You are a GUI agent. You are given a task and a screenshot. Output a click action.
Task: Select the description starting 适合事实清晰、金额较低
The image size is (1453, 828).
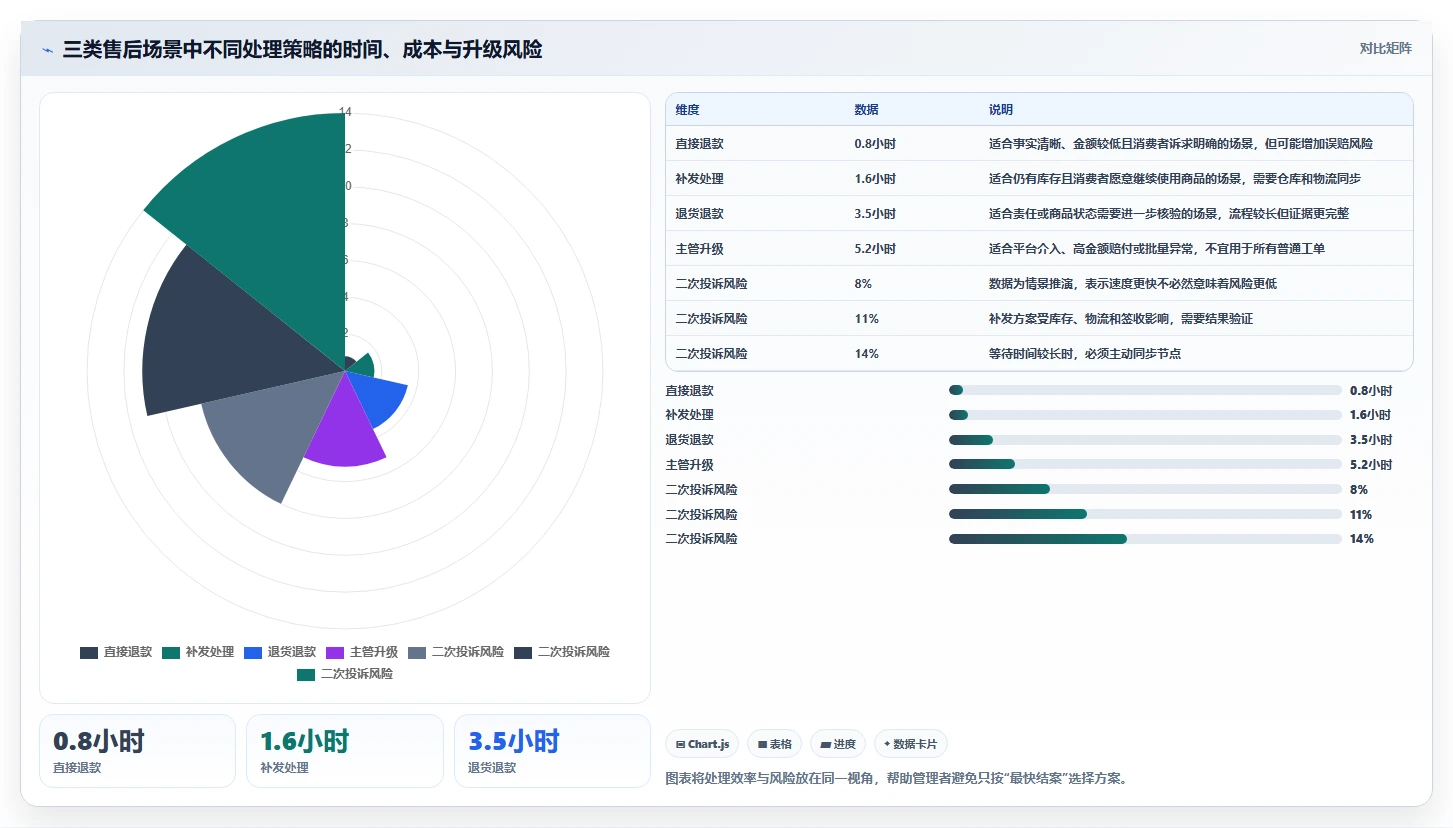[1181, 143]
